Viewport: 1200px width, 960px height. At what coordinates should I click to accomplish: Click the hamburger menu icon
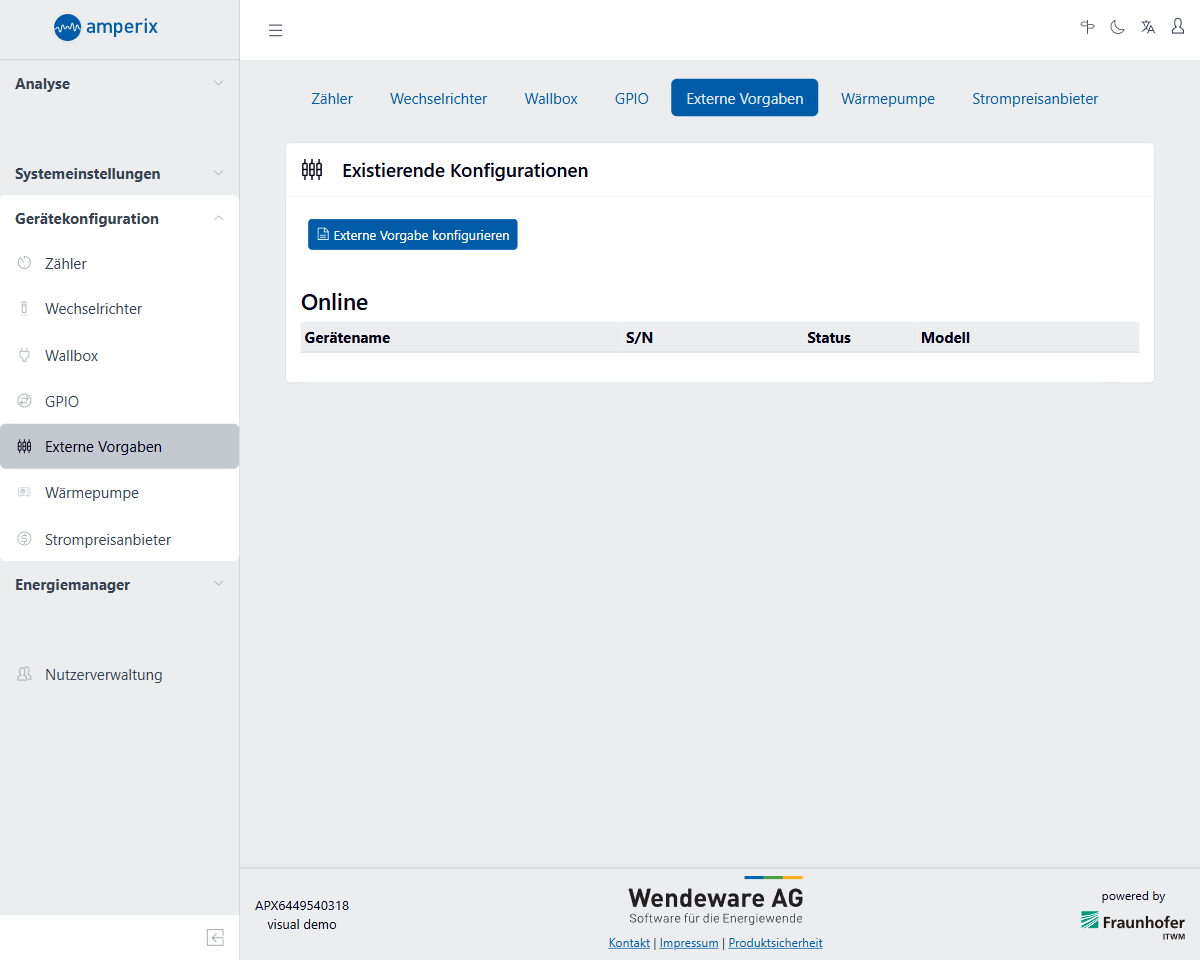point(275,30)
